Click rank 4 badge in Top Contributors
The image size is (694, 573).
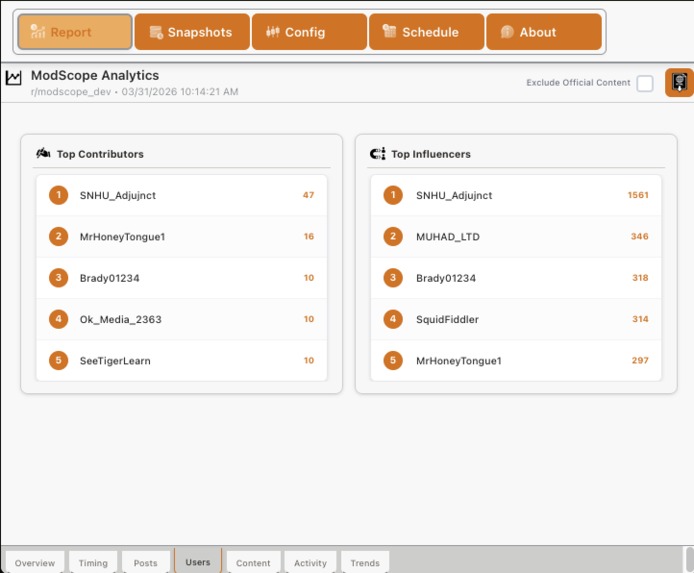(x=58, y=319)
